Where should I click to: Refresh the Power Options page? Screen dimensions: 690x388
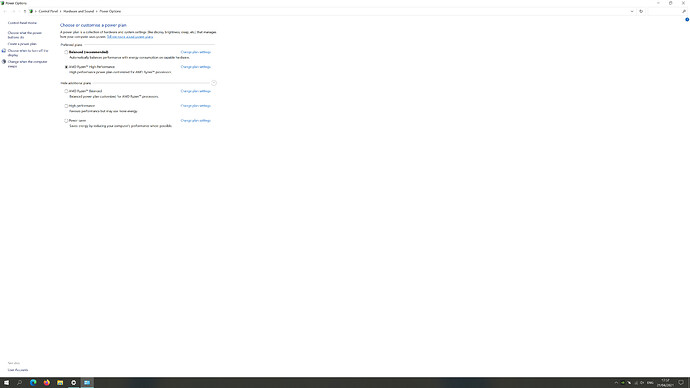click(641, 11)
